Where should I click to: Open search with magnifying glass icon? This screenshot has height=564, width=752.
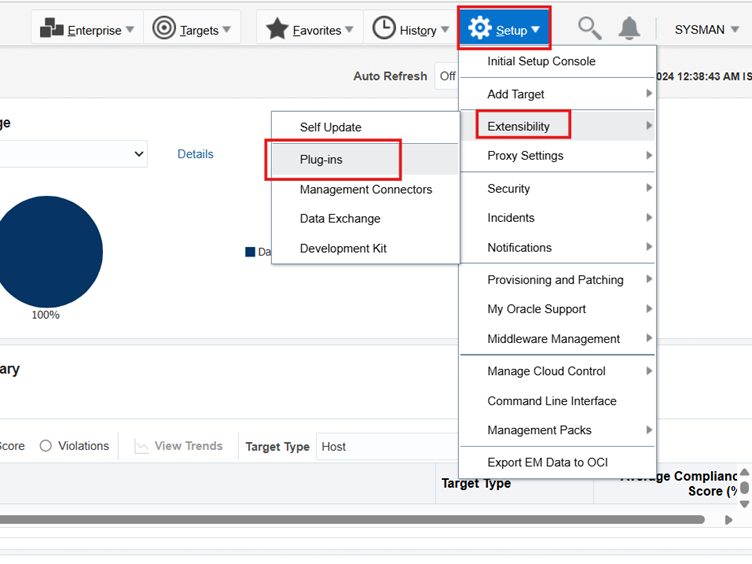click(x=590, y=29)
